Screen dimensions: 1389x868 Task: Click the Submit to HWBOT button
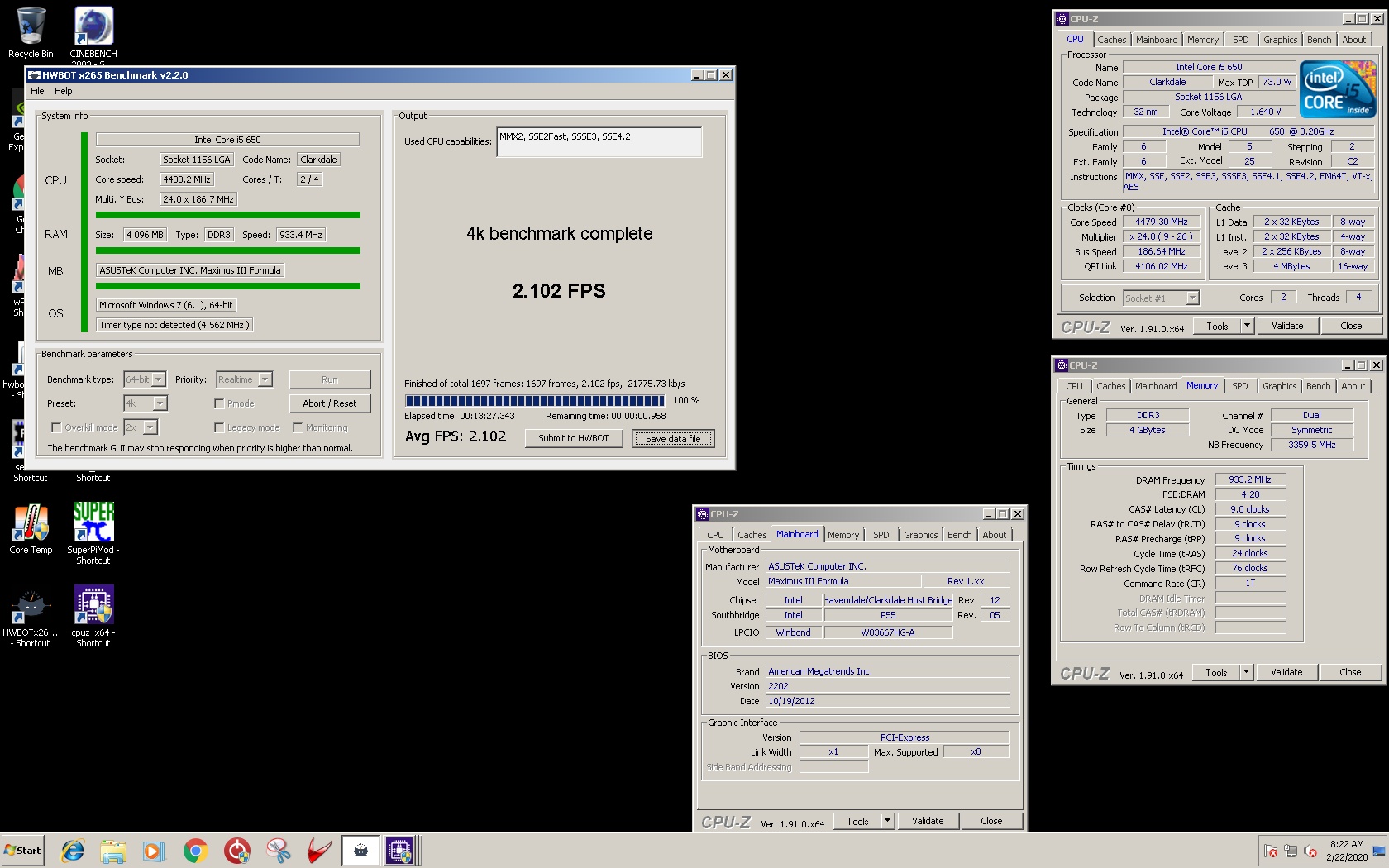click(574, 439)
